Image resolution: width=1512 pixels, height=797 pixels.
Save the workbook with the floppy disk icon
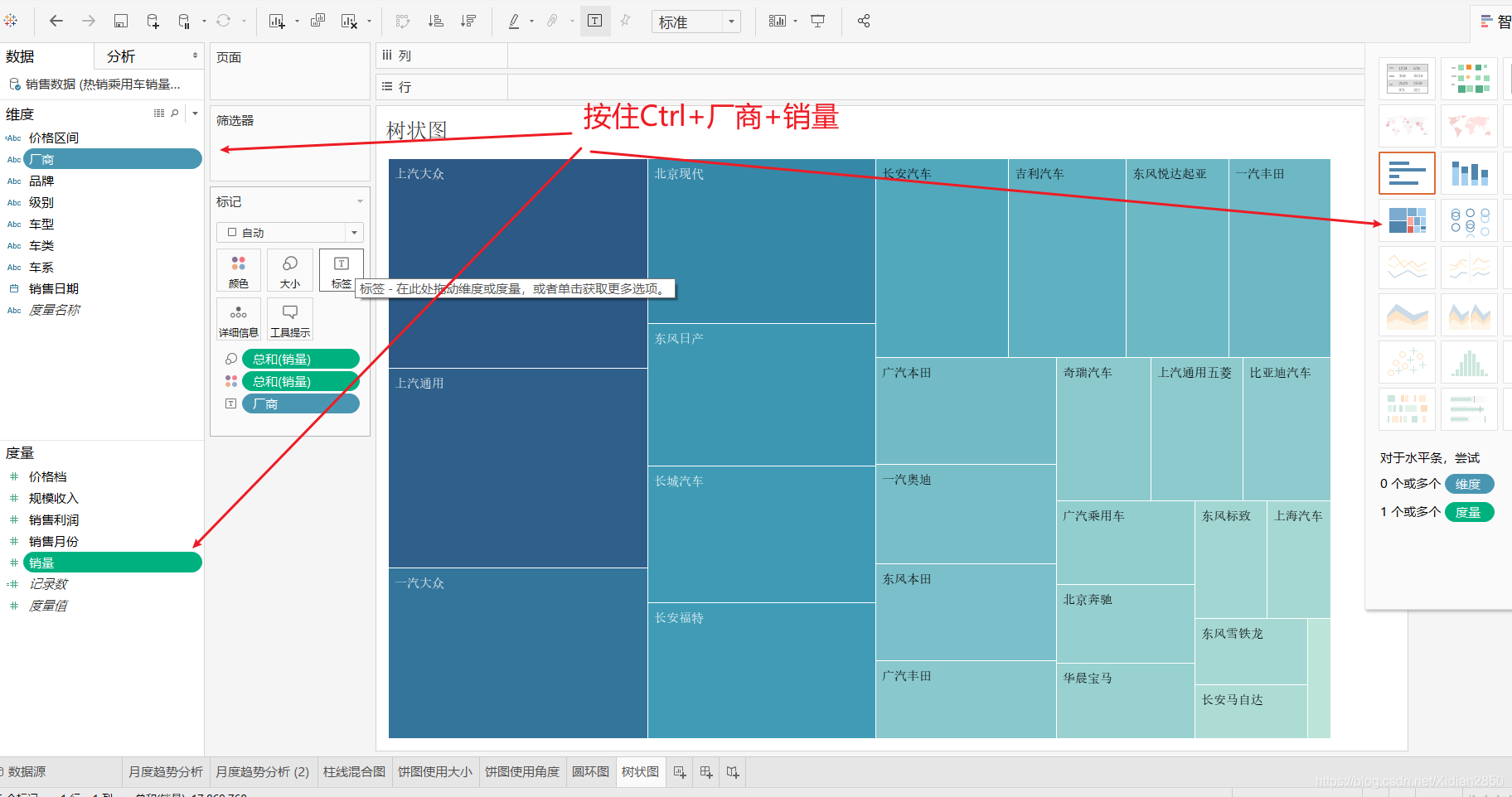point(121,21)
